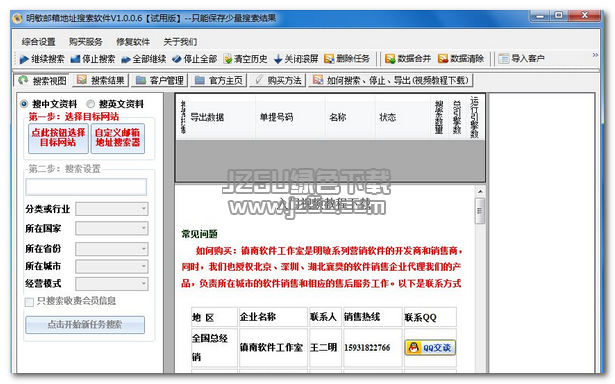The width and height of the screenshot is (615, 384).
Task: Click the 自定义邮箱地址搜索器 button
Action: pyautogui.click(x=118, y=138)
